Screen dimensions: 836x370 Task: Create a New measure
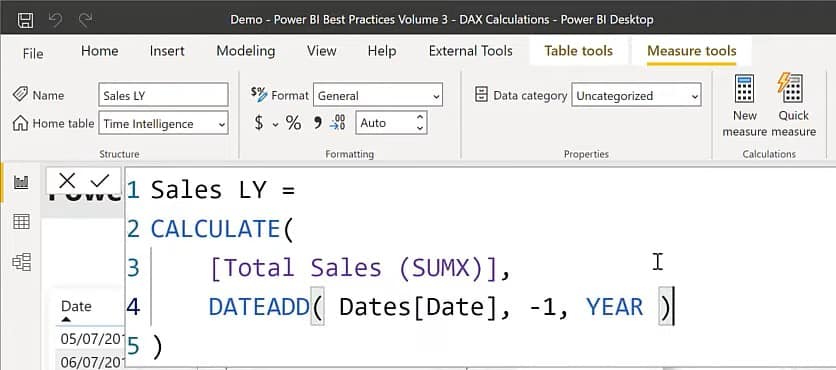(x=744, y=106)
